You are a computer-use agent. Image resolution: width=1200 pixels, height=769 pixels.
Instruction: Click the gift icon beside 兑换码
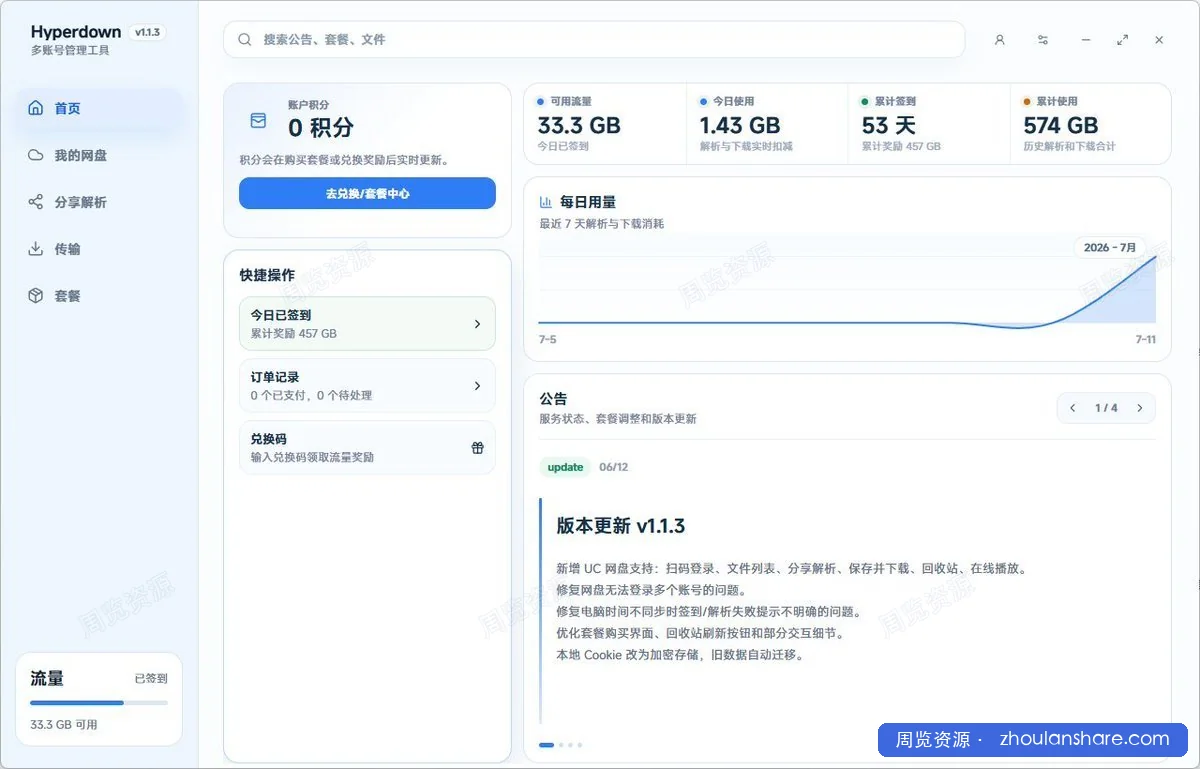[x=477, y=448]
